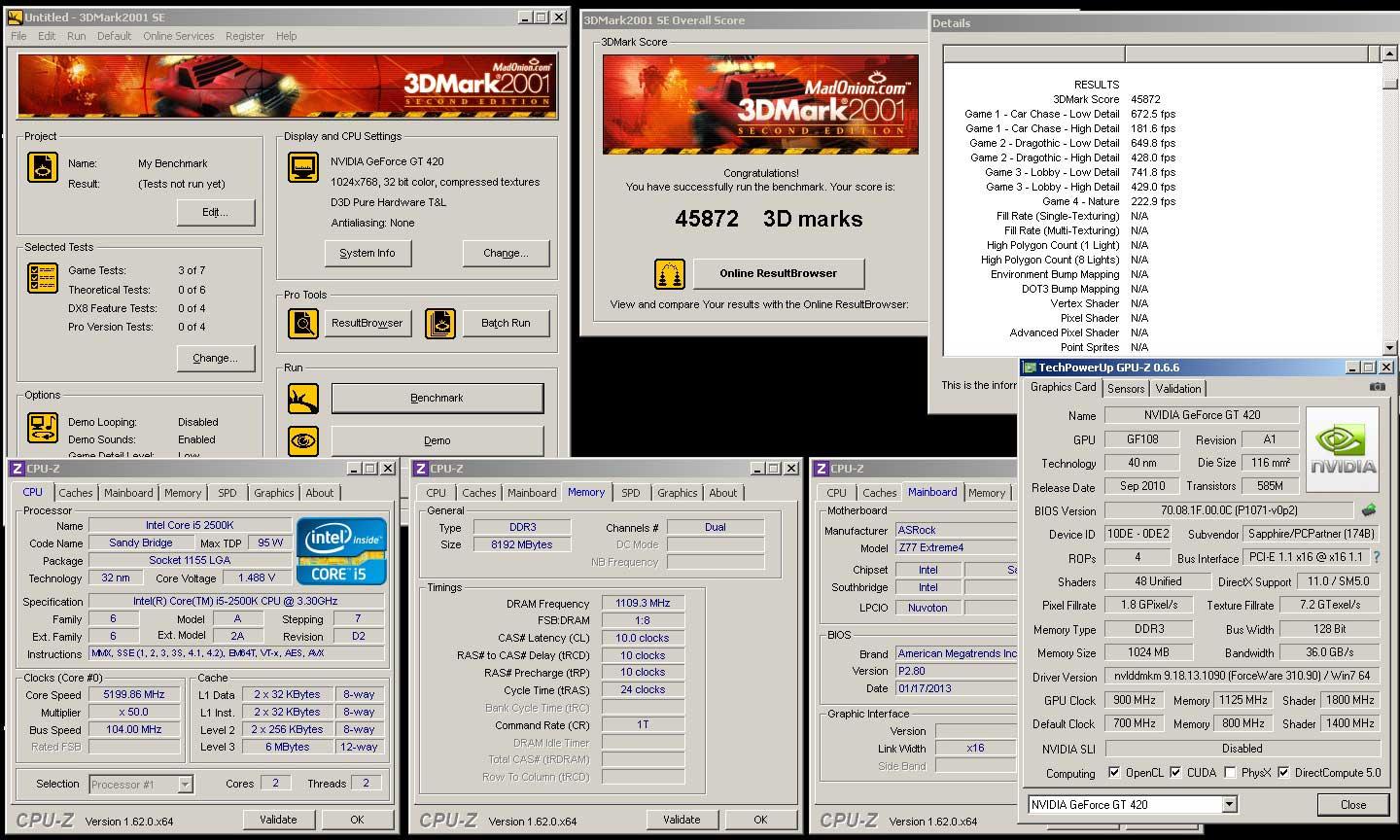Open the Processor #1 selection dropdown
This screenshot has width=1400, height=840.
pyautogui.click(x=185, y=784)
